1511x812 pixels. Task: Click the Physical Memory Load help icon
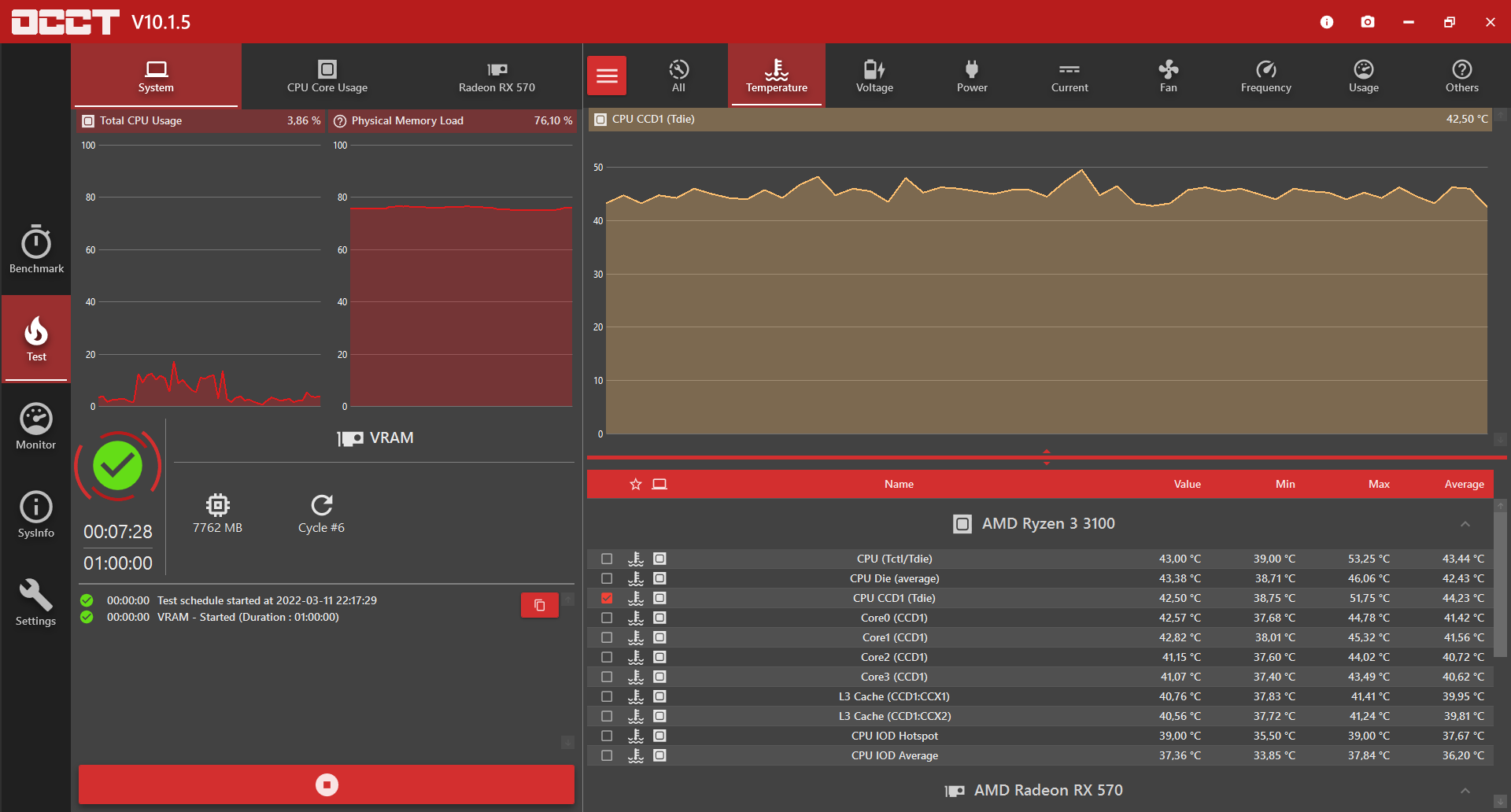click(340, 121)
